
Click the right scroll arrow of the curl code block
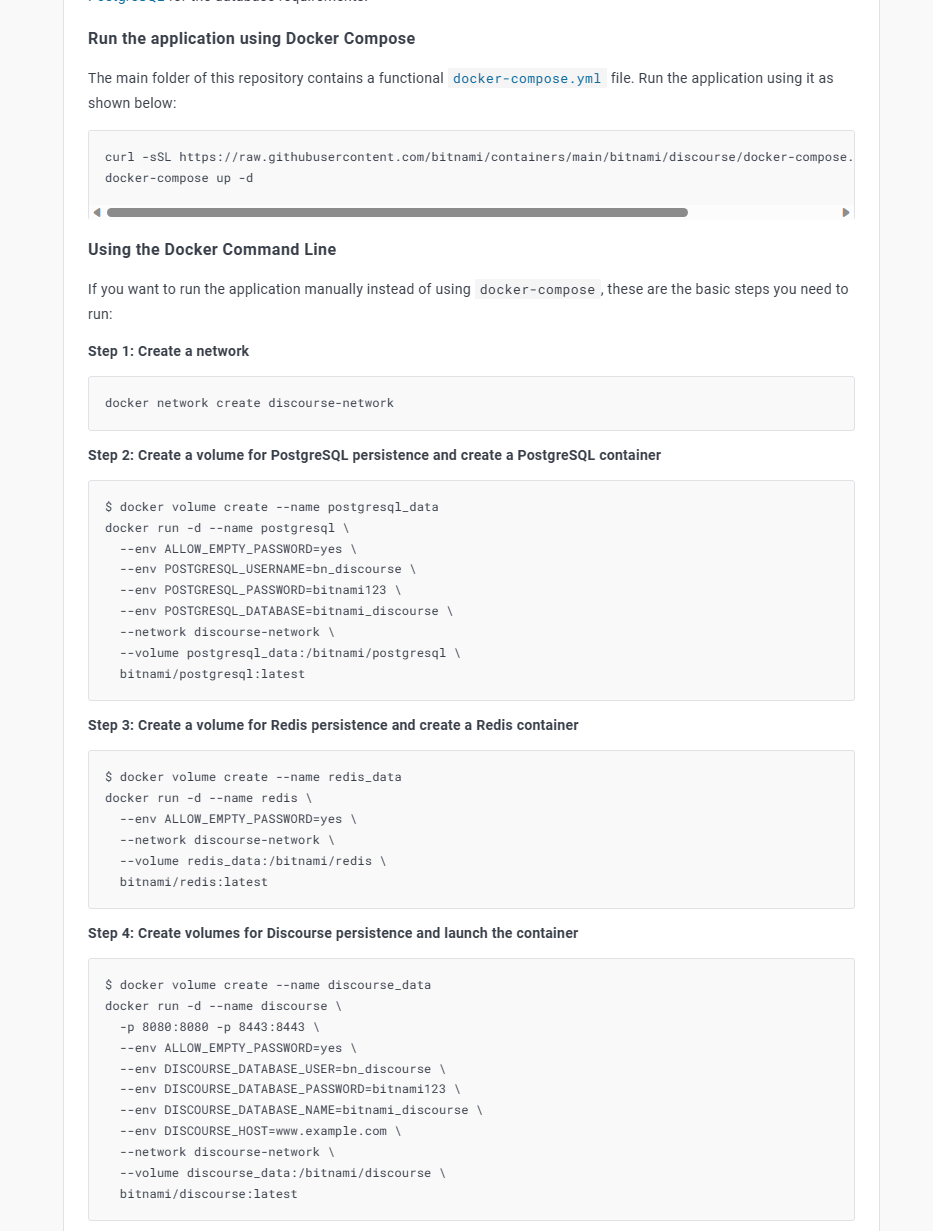coord(846,212)
